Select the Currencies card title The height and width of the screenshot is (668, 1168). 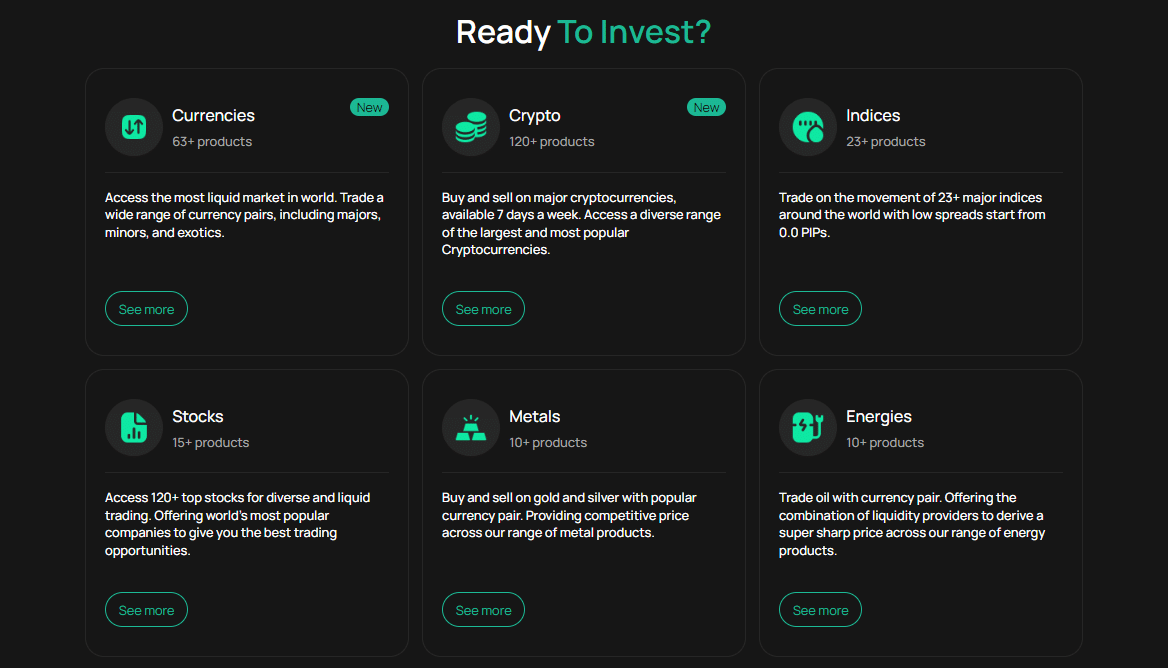click(x=213, y=115)
